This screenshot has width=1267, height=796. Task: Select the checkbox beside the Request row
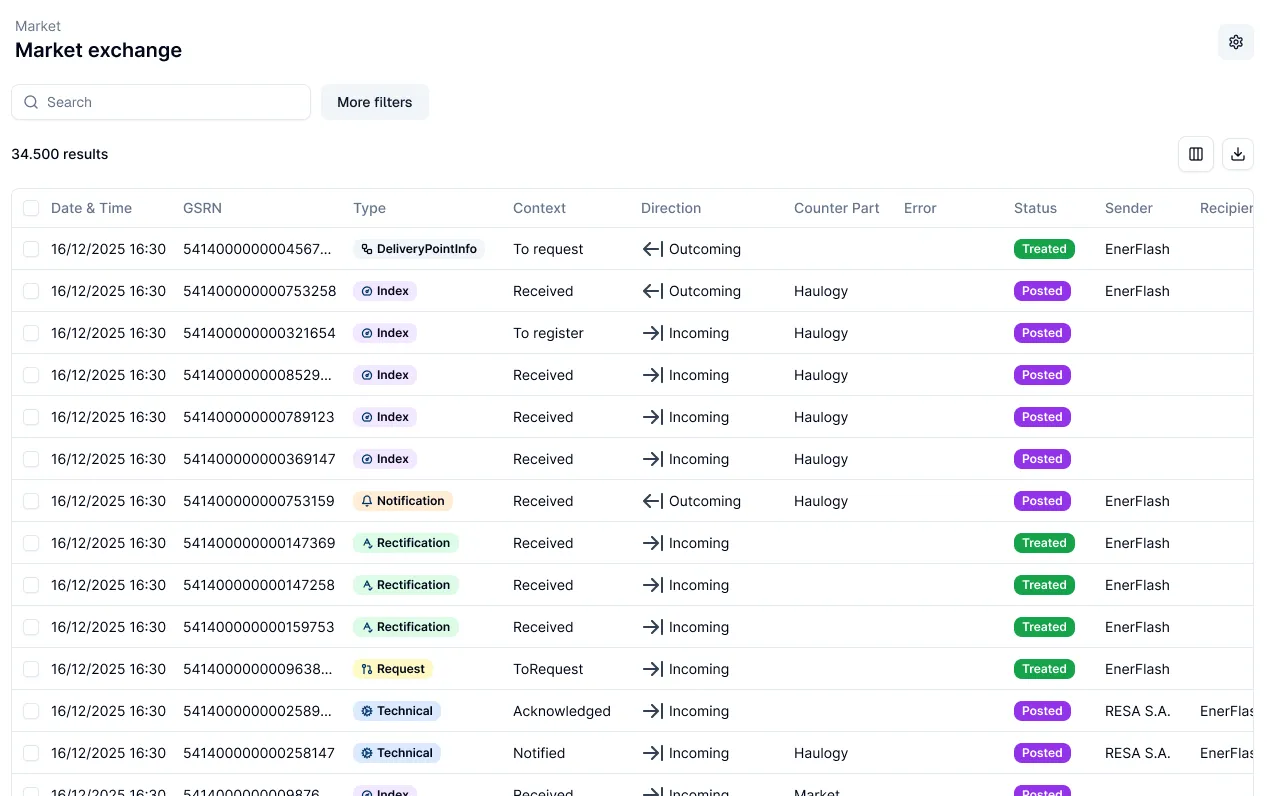tap(31, 669)
